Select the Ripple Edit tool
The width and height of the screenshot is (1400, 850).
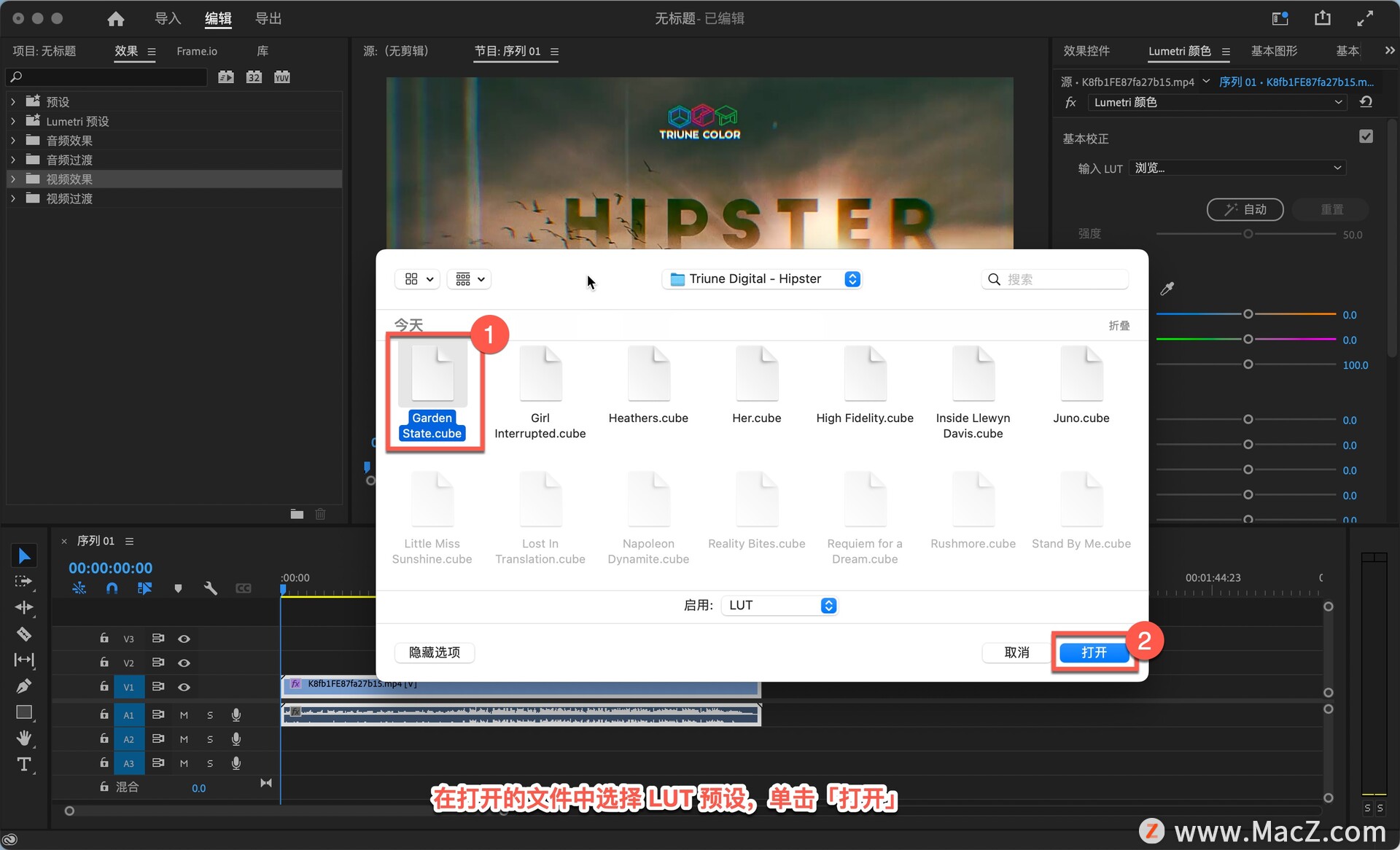24,607
